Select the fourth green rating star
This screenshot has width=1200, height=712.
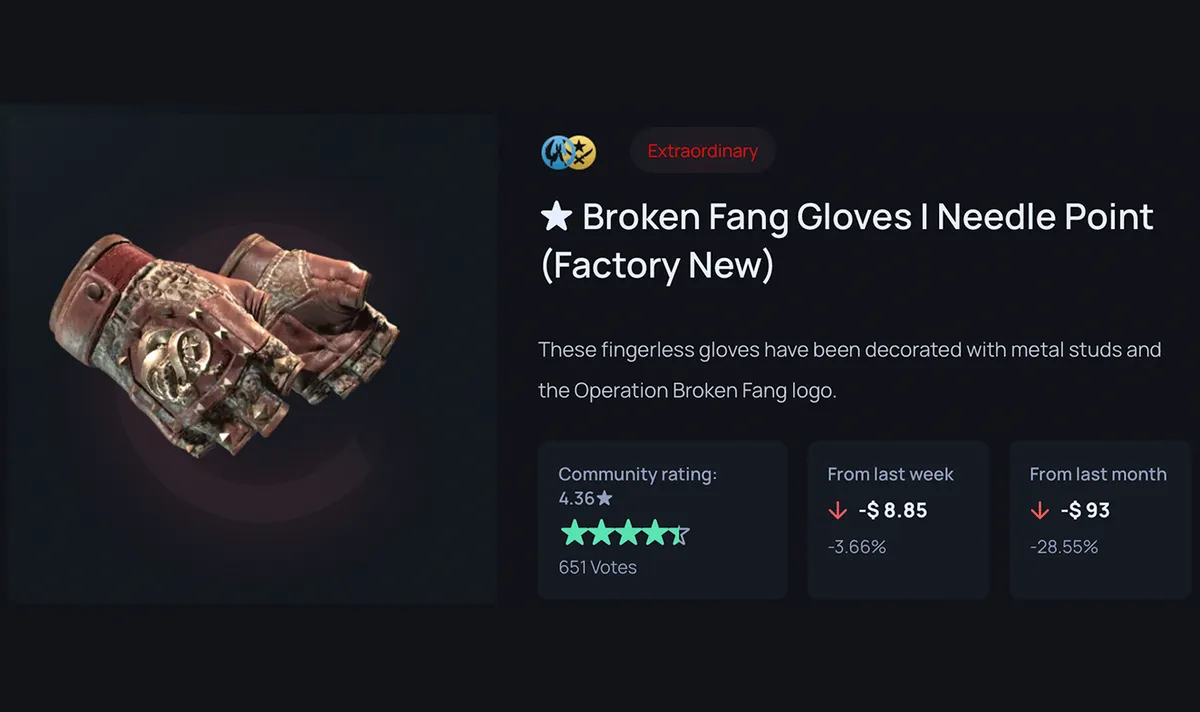tap(653, 533)
